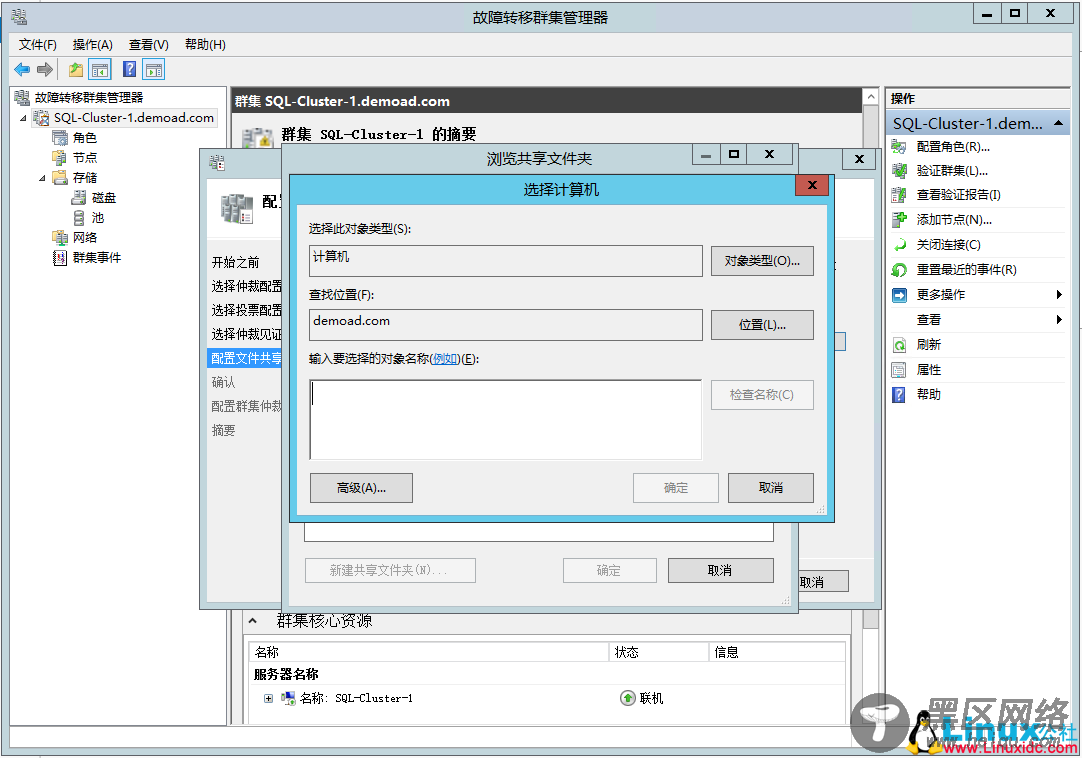The image size is (1082, 758).
Task: Select 磁盘 under storage
Action: click(104, 198)
